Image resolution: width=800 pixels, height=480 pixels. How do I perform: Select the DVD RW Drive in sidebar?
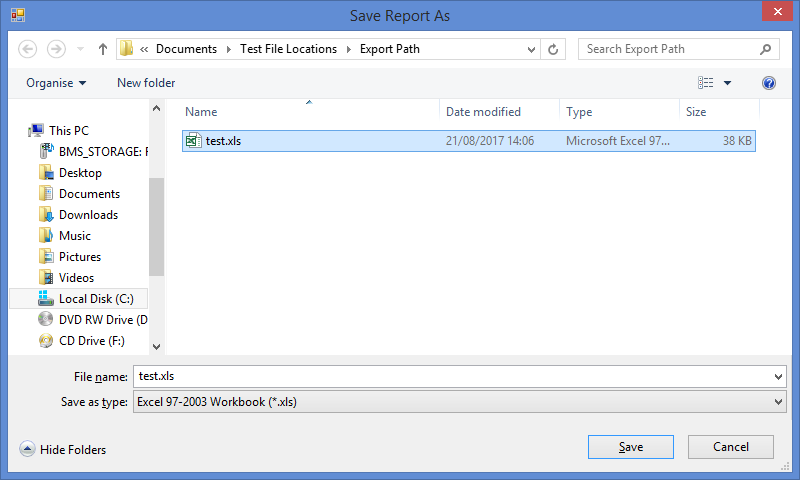point(102,320)
